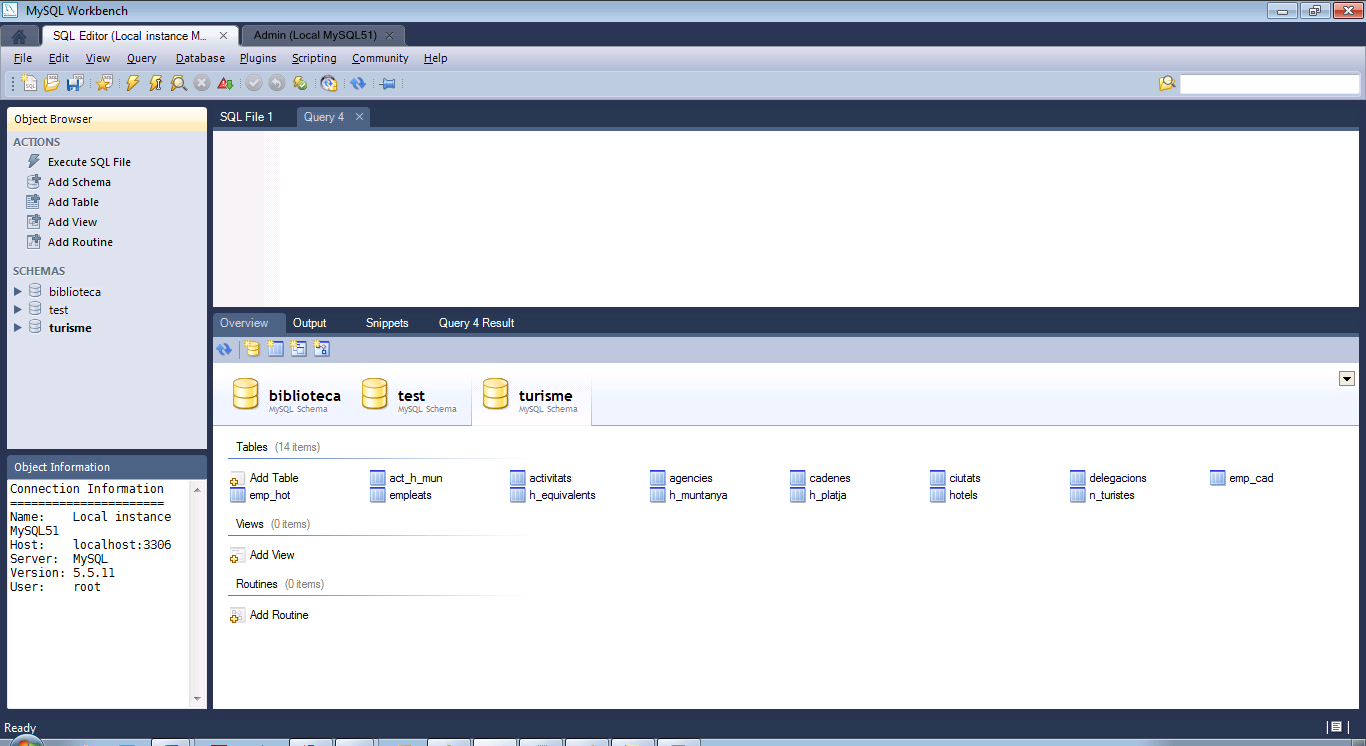This screenshot has width=1366, height=746.
Task: Close the Query 4 editor tab
Action: 359,117
